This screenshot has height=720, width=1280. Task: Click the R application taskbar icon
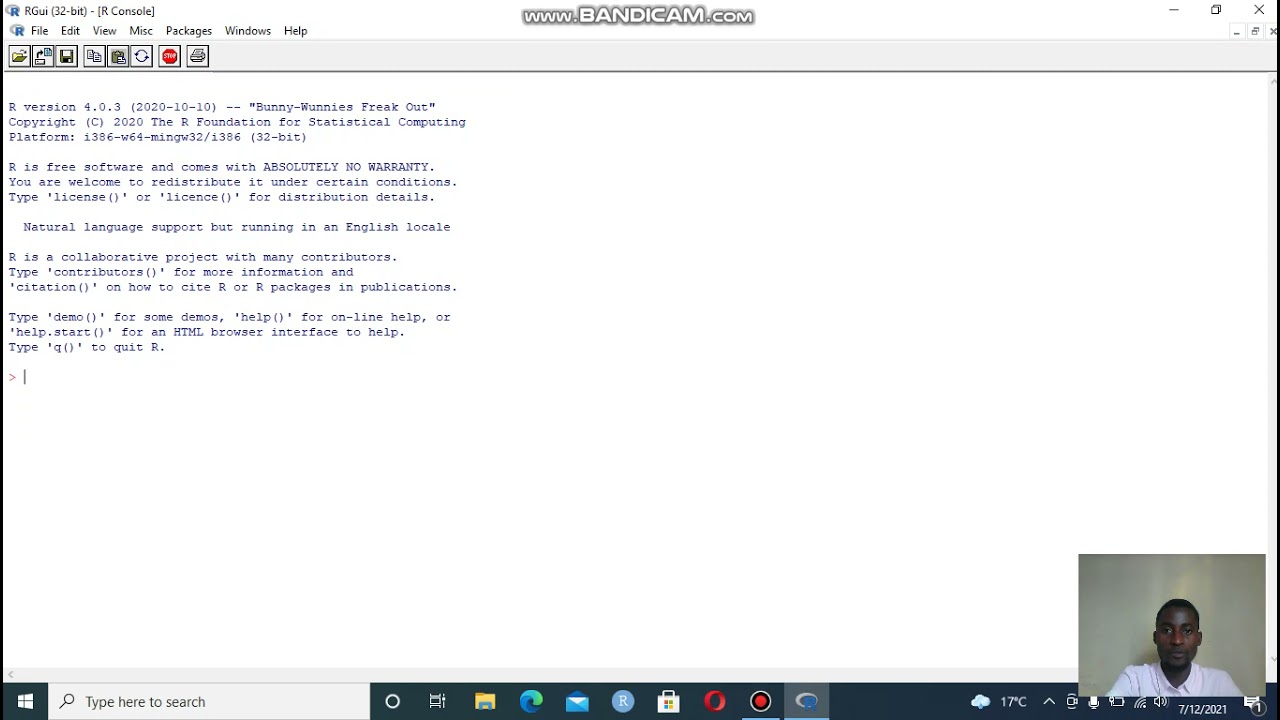pyautogui.click(x=623, y=701)
